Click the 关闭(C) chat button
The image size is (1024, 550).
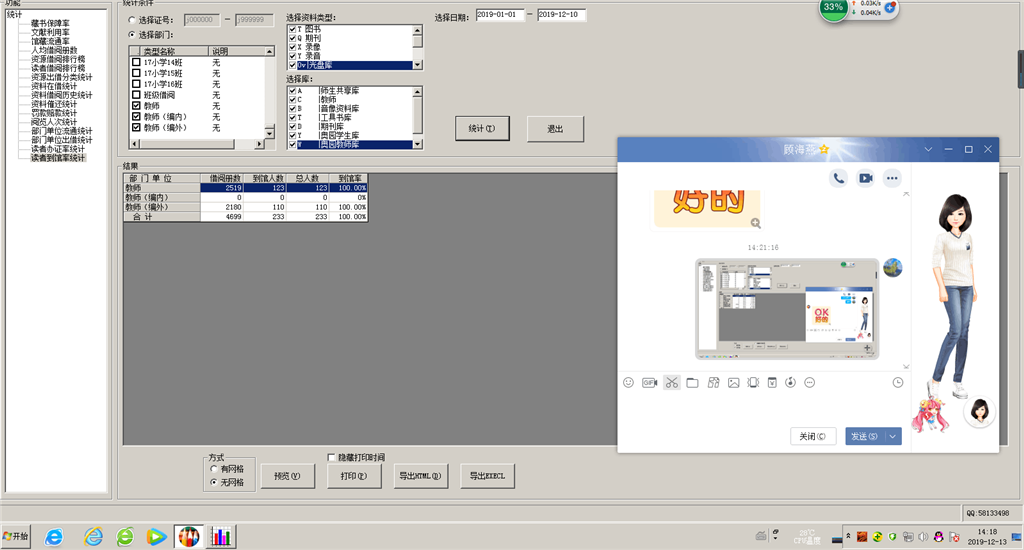pyautogui.click(x=812, y=436)
